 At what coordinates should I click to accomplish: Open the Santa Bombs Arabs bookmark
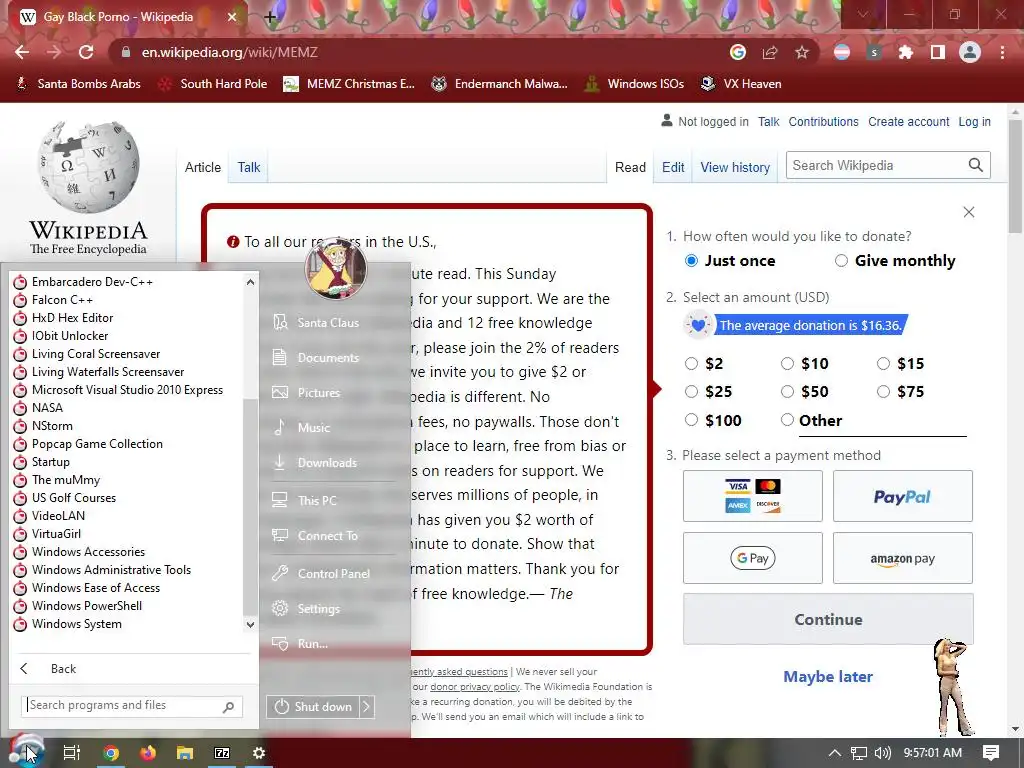pos(78,84)
